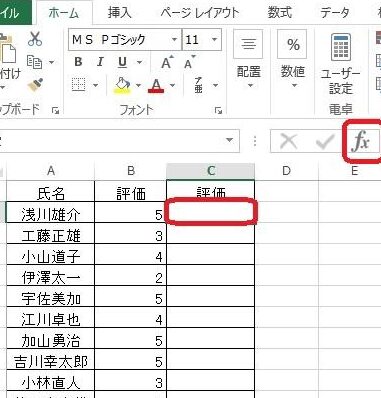
Task: Select cell 宇佐美加
Action: tap(51, 296)
